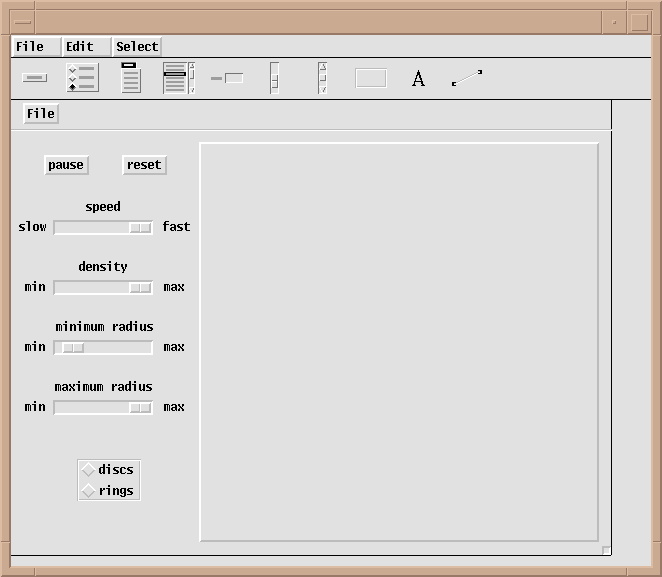The image size is (662, 577).
Task: Open the Select menu
Action: coord(137,46)
